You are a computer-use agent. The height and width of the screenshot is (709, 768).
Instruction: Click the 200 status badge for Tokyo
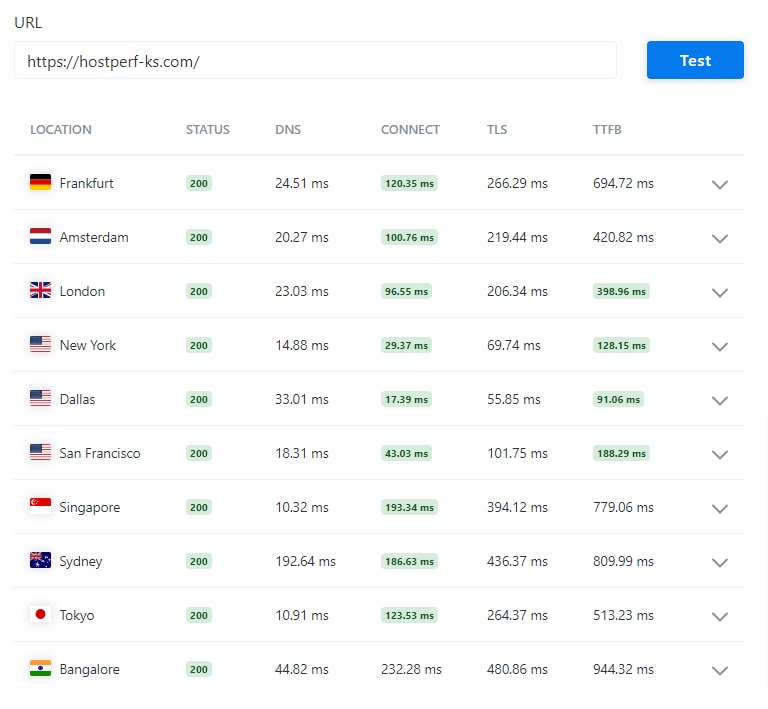tap(198, 615)
